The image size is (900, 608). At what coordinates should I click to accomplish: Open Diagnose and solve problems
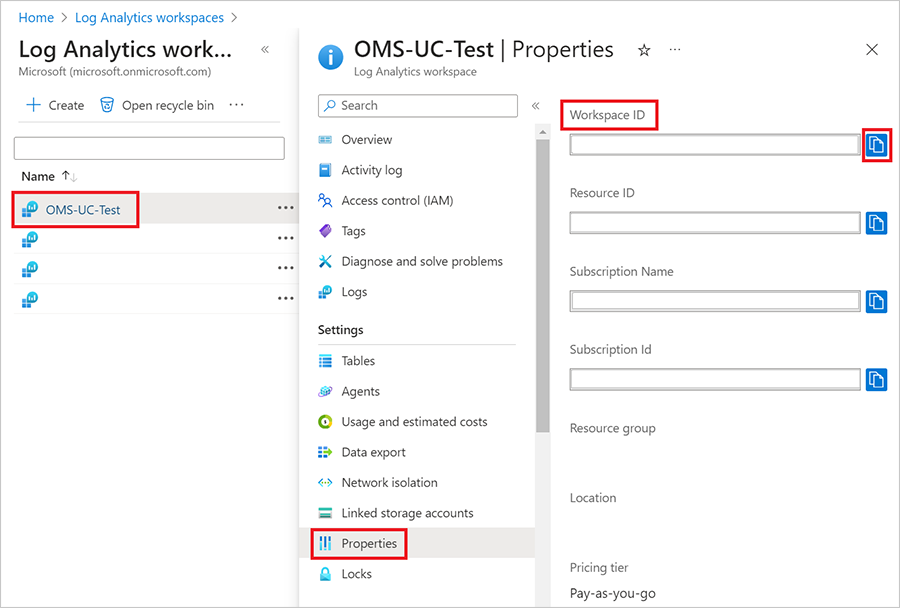[x=422, y=261]
